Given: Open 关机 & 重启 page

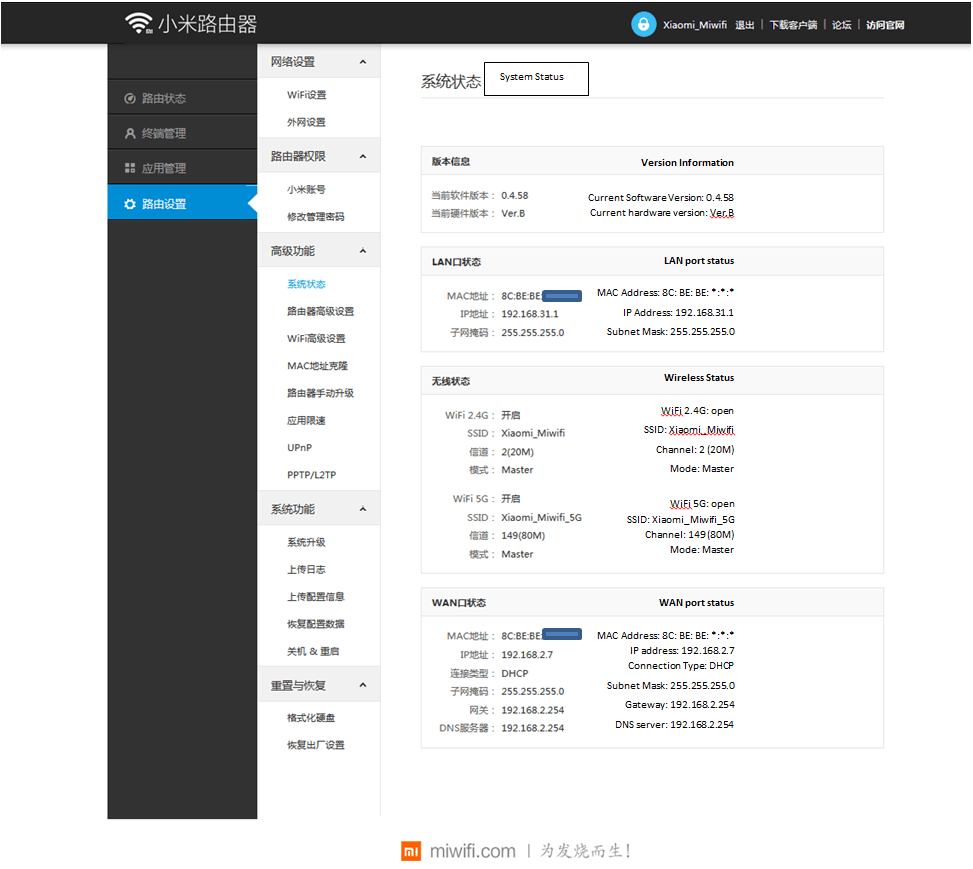Looking at the screenshot, I should 313,651.
